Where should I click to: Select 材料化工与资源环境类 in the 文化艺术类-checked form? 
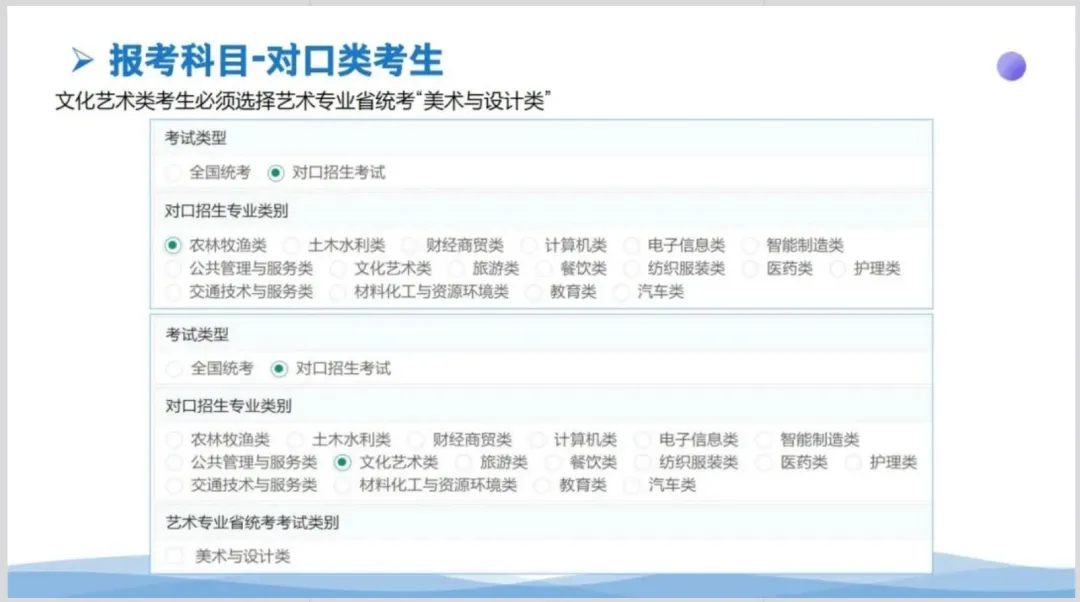coord(342,486)
